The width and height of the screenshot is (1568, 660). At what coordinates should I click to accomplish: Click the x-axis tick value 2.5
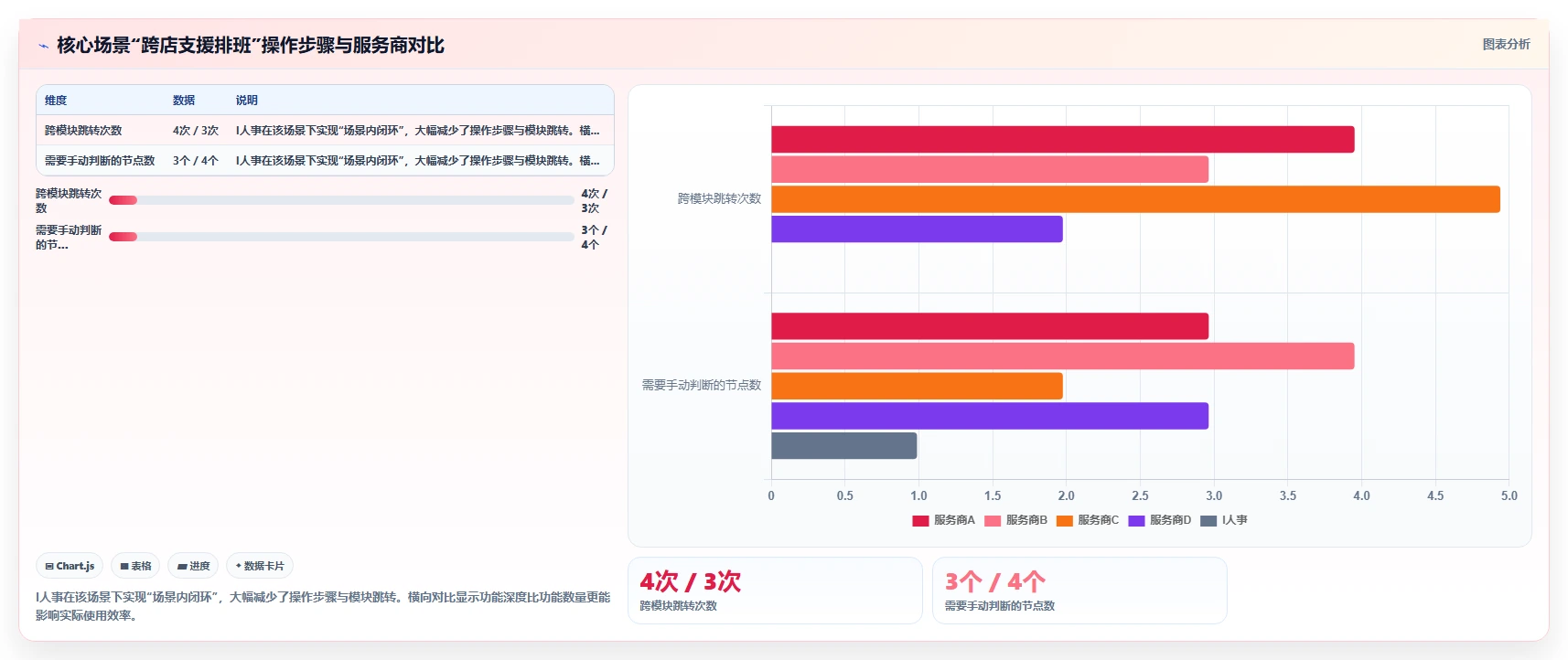1140,495
